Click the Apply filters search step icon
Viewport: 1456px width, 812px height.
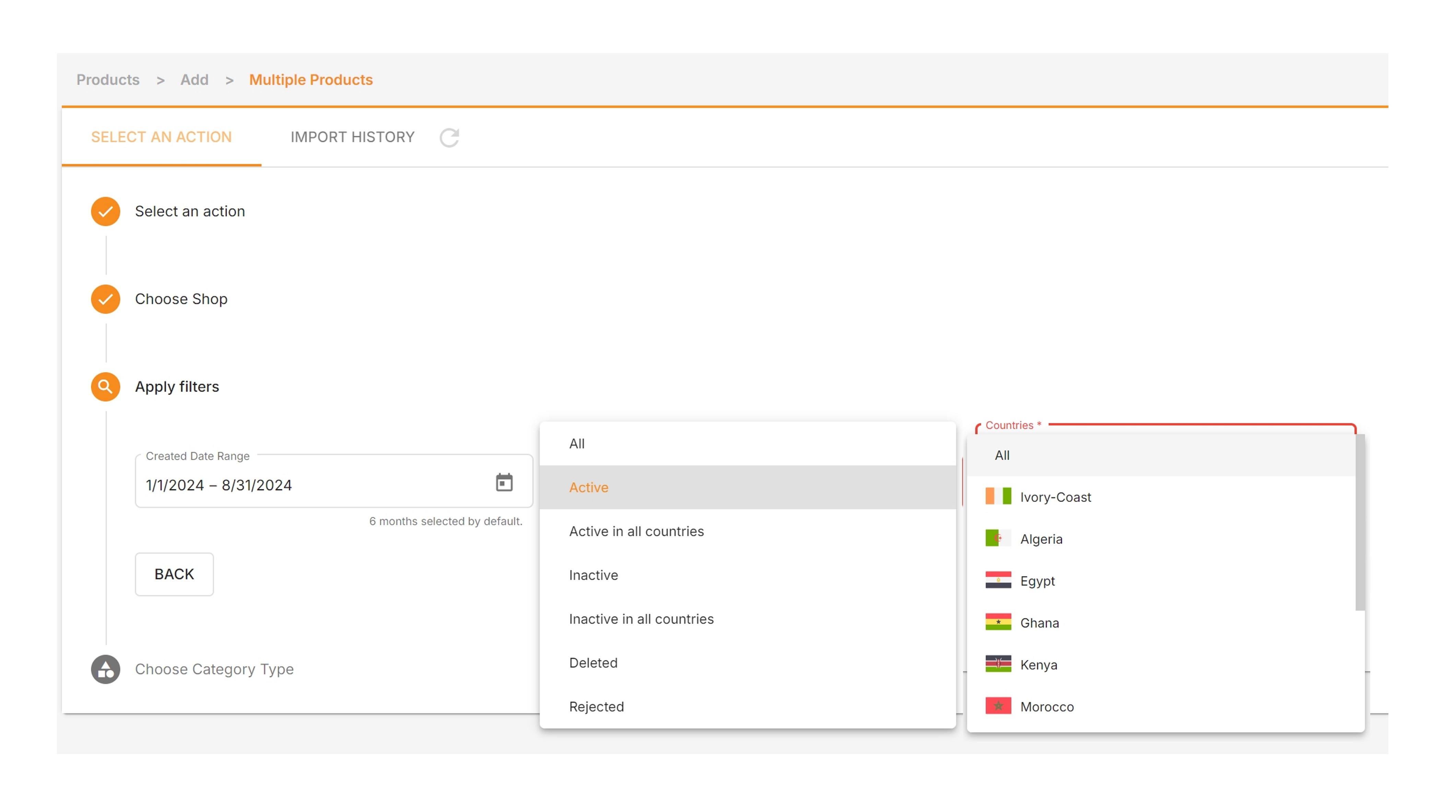106,387
